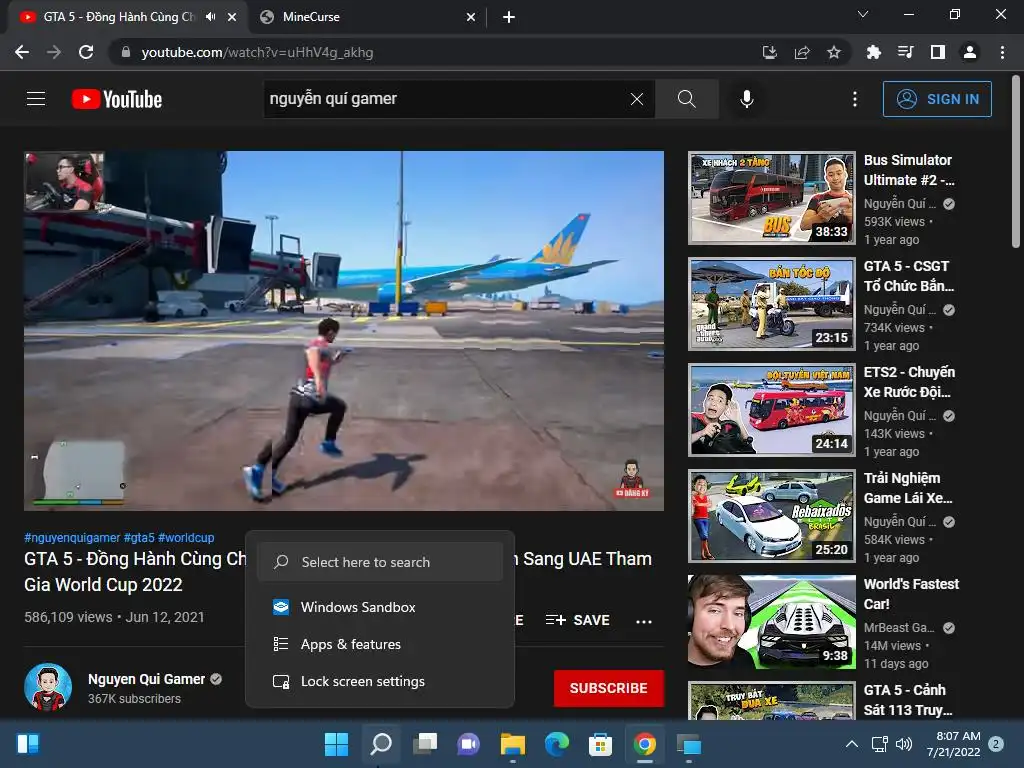Open the media control icon in Chrome toolbar
Screen dimensions: 1024x768
906,52
